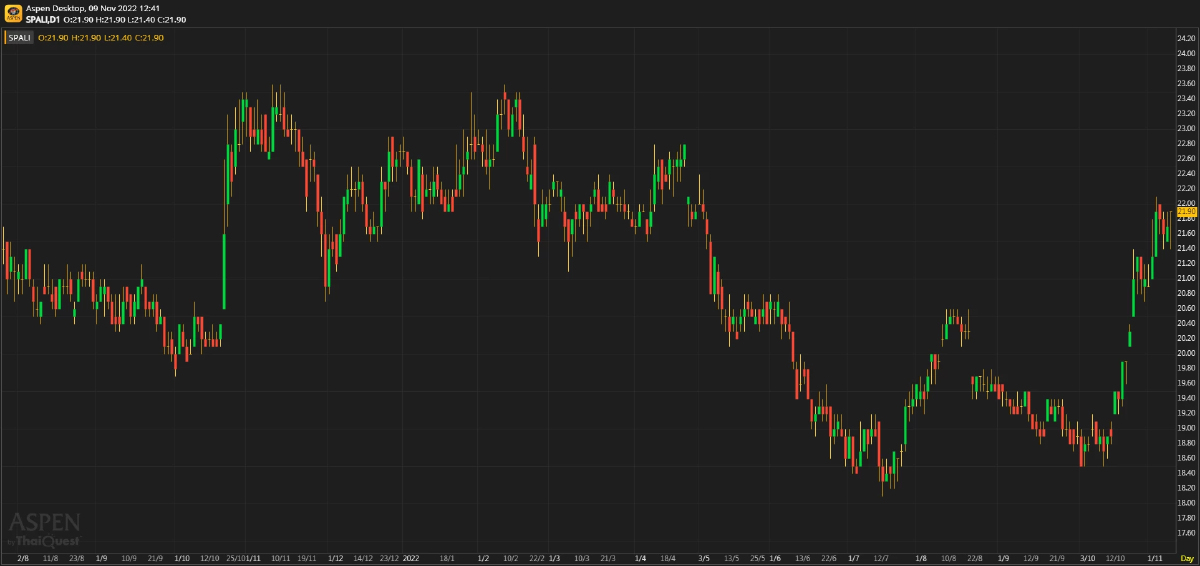Click the Aspen logo icon in header

pos(13,13)
